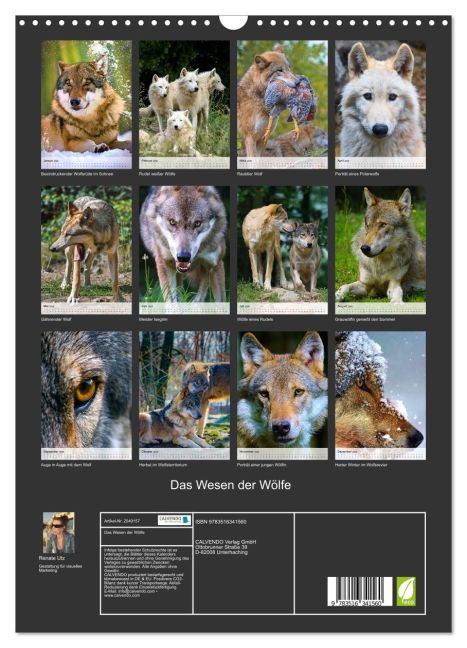Open the yawning wolf thumbnail

[x=86, y=250]
